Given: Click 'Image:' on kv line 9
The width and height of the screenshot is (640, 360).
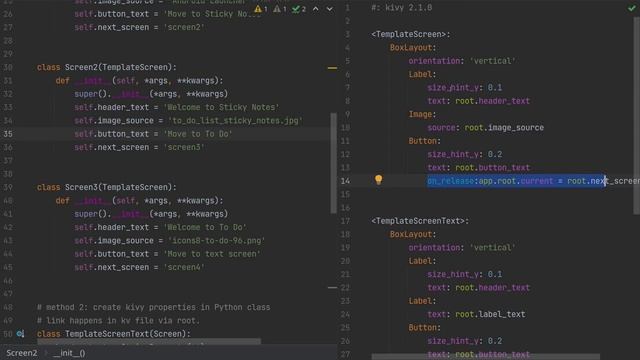Looking at the screenshot, I should (422, 114).
